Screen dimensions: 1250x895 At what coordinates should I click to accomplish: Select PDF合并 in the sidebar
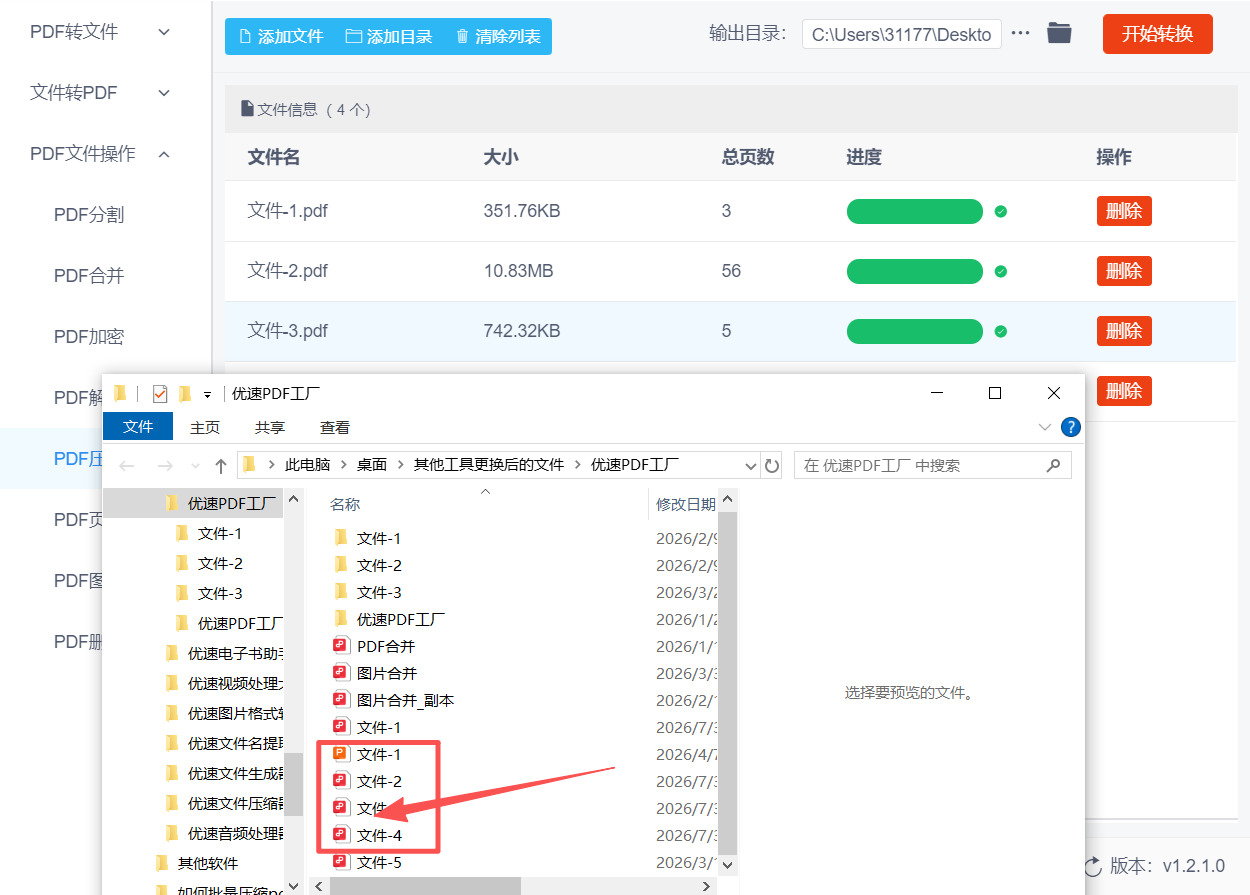click(89, 276)
